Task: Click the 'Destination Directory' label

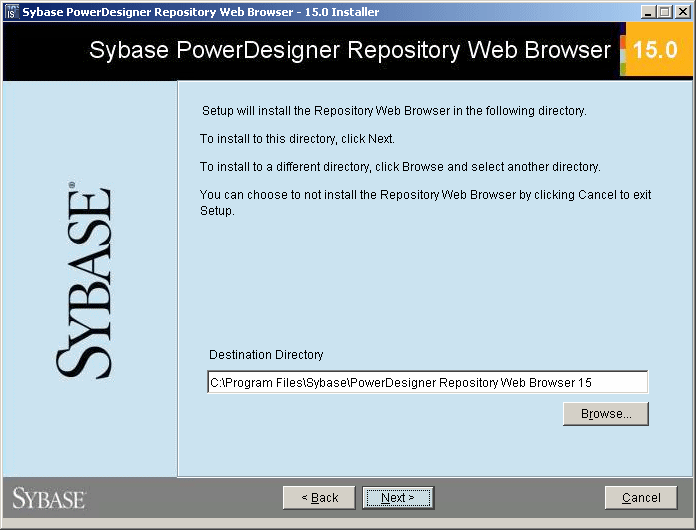Action: 266,355
